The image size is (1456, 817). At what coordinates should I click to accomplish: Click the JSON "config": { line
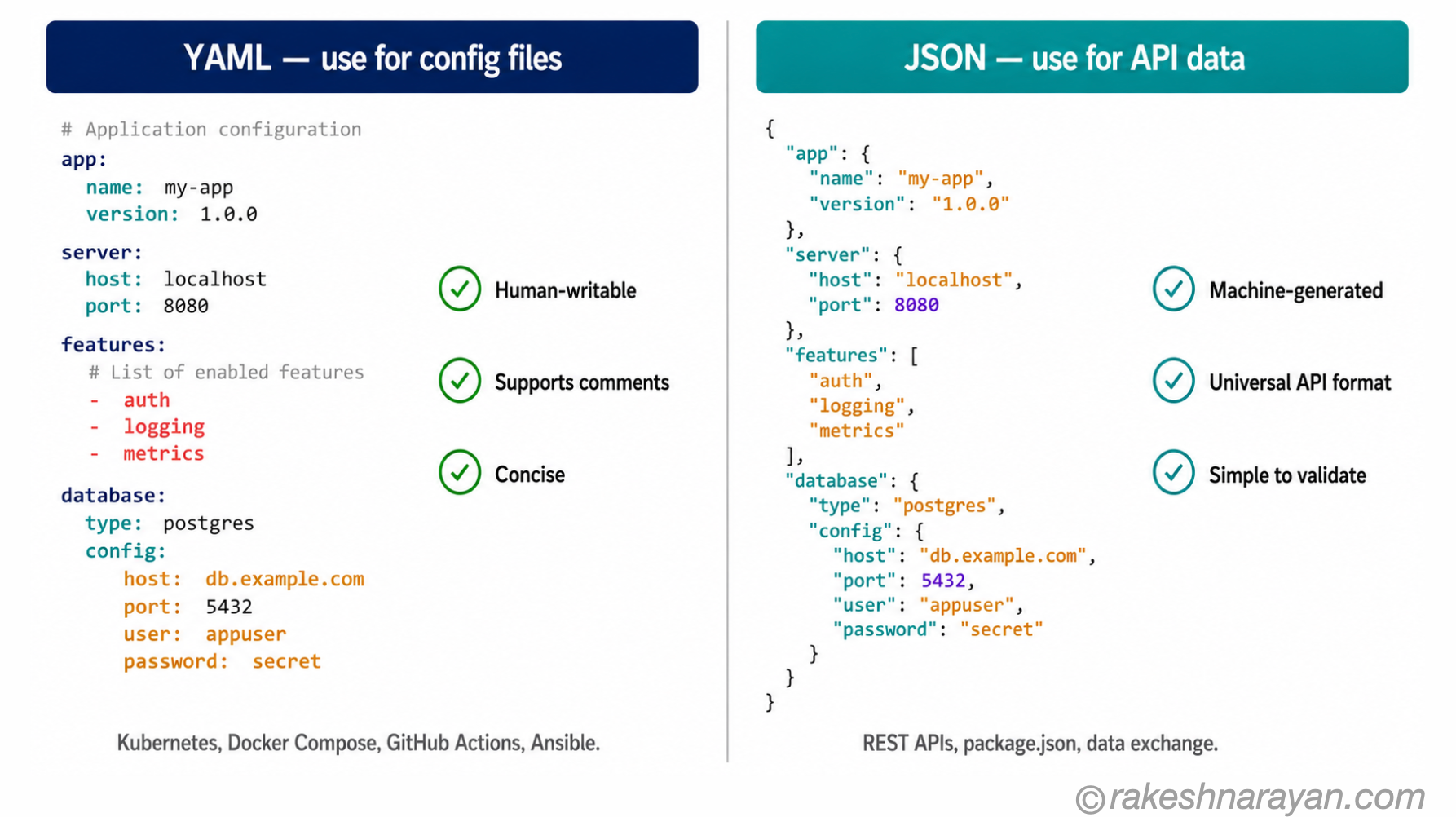tap(867, 531)
